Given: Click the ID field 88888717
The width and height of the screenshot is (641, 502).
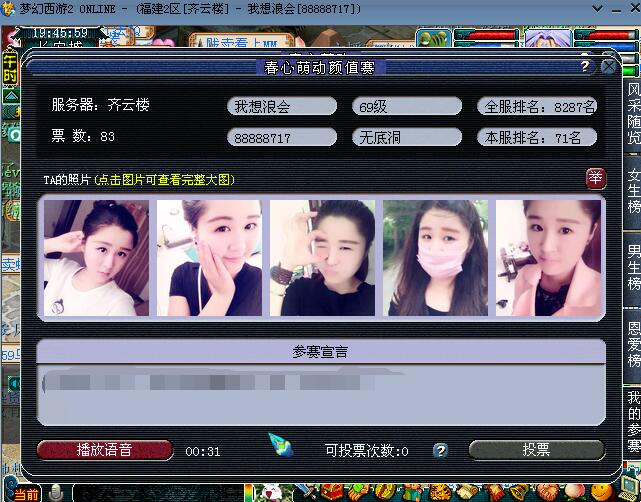Looking at the screenshot, I should tap(282, 137).
